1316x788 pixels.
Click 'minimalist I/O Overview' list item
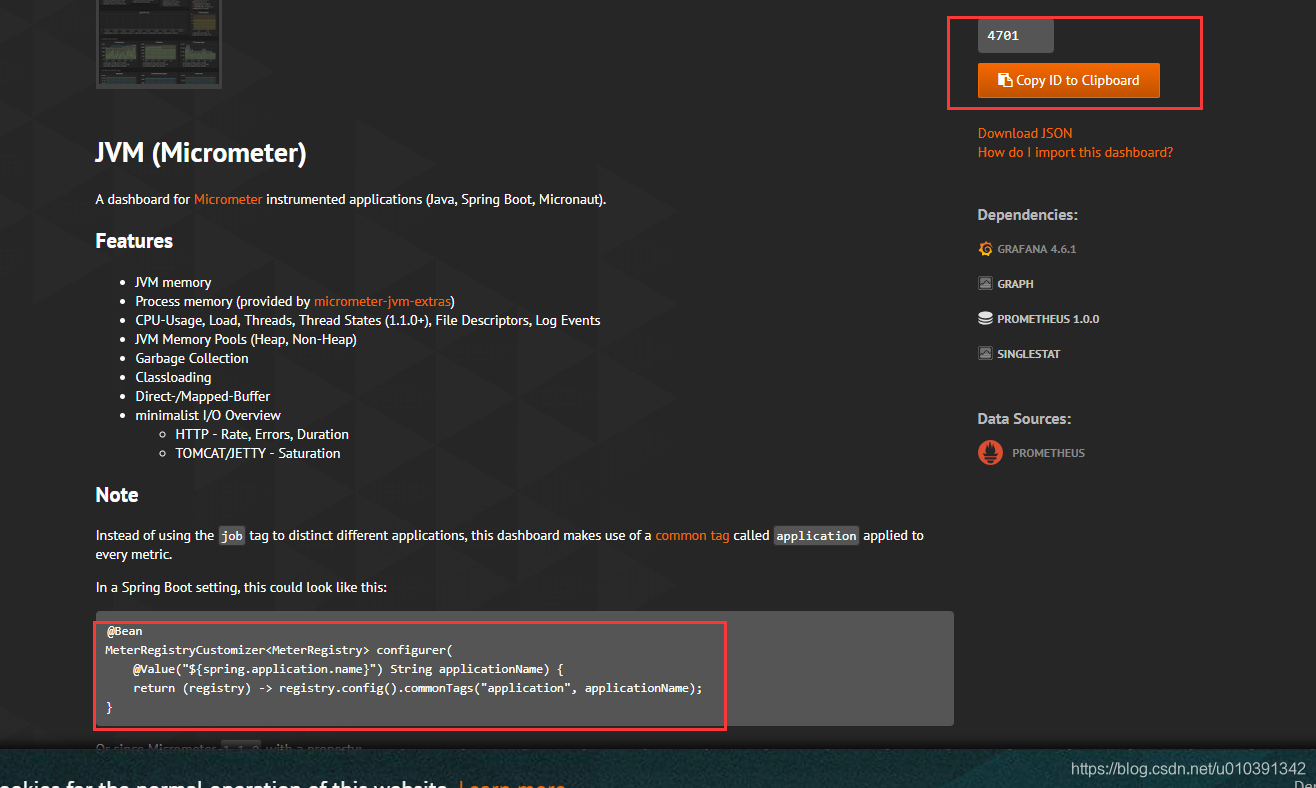coord(208,415)
